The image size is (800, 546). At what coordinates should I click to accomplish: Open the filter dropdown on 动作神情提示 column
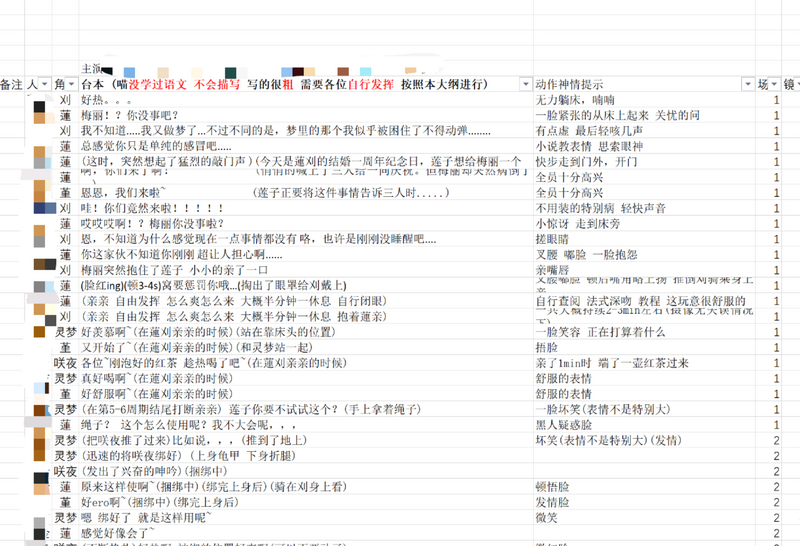[x=748, y=84]
